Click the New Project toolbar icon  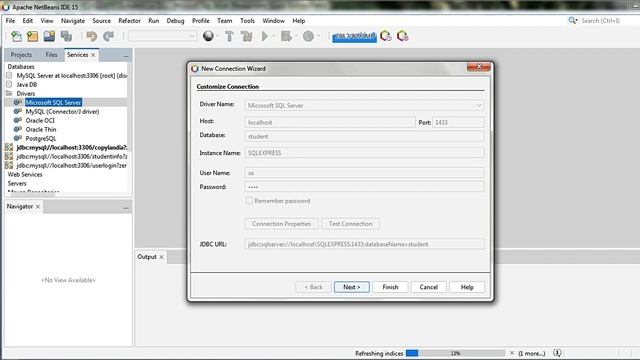pos(32,36)
